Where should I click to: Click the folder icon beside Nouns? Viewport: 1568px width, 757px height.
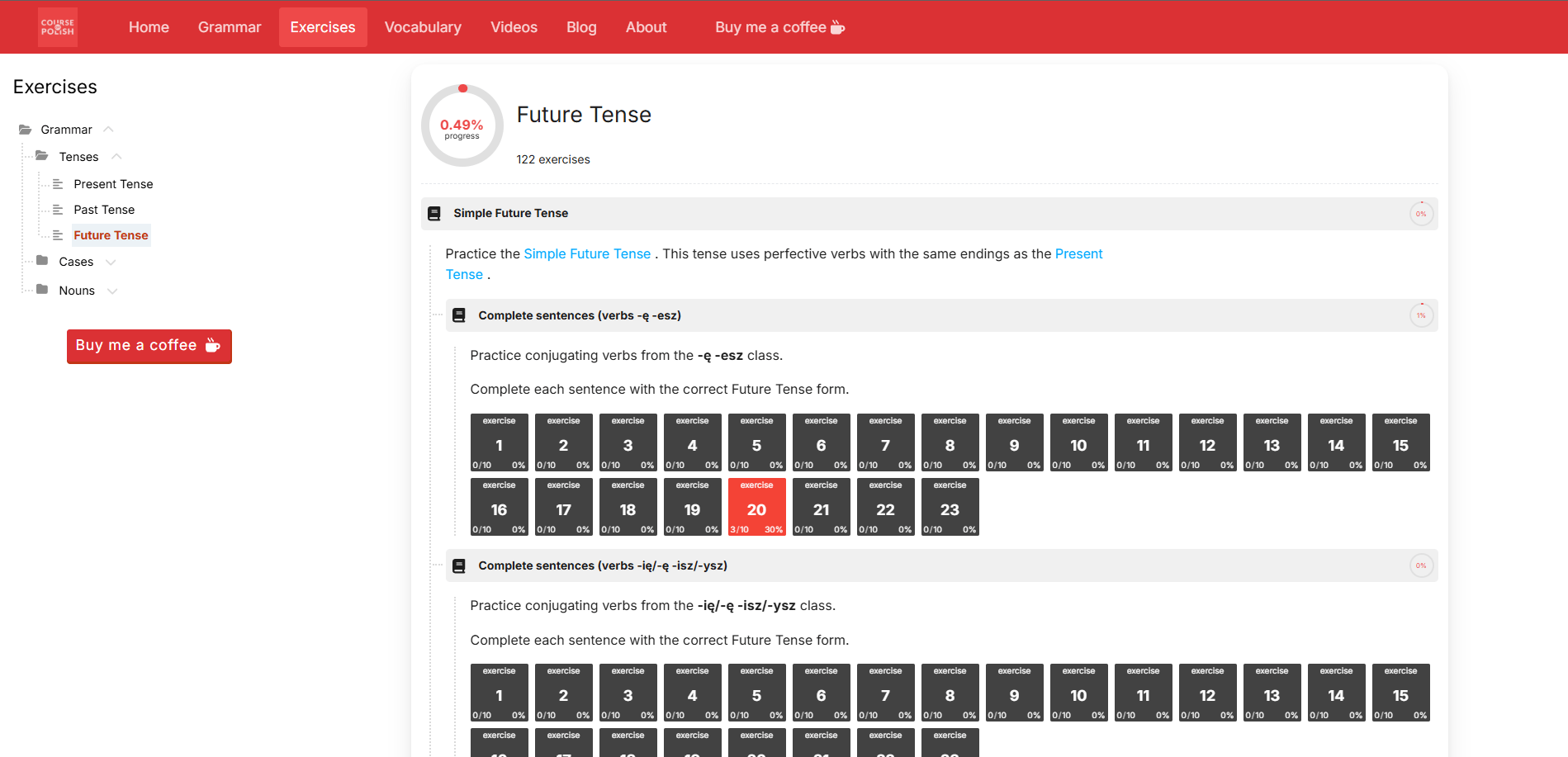pyautogui.click(x=43, y=289)
